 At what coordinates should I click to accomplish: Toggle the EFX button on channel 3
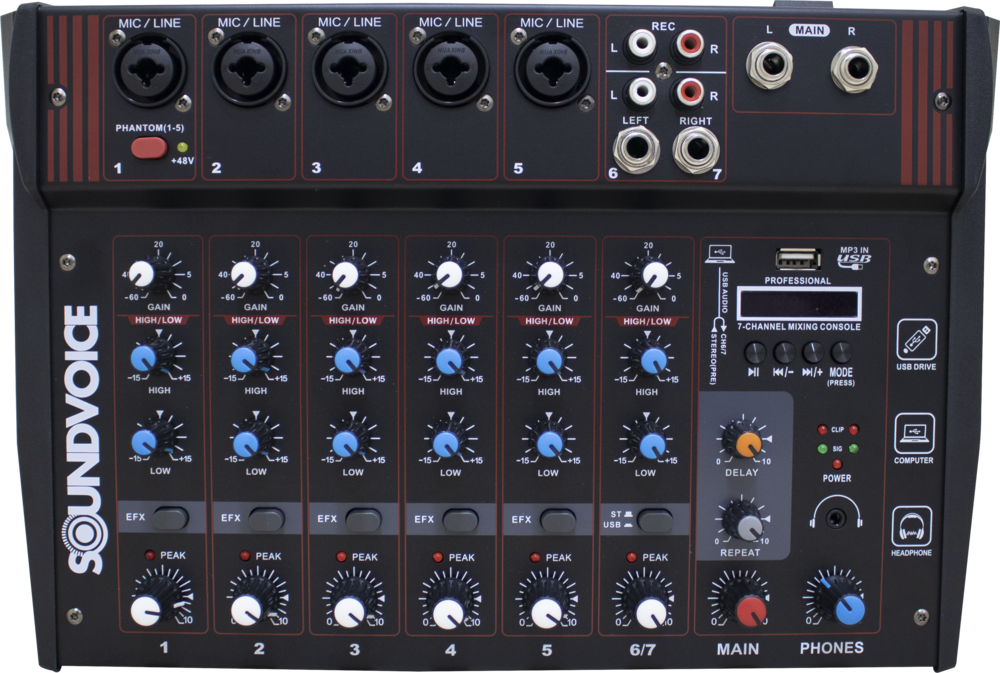pyautogui.click(x=364, y=519)
